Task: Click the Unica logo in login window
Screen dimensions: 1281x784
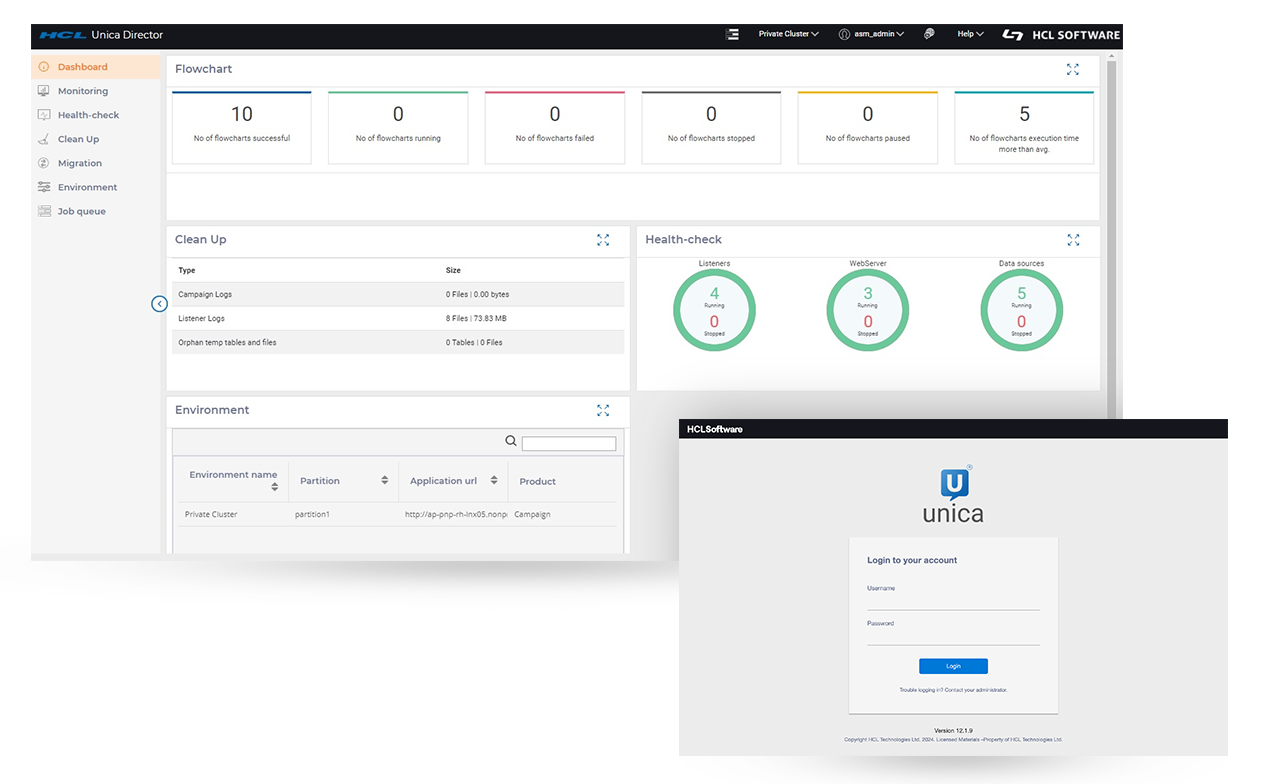Action: (x=953, y=494)
